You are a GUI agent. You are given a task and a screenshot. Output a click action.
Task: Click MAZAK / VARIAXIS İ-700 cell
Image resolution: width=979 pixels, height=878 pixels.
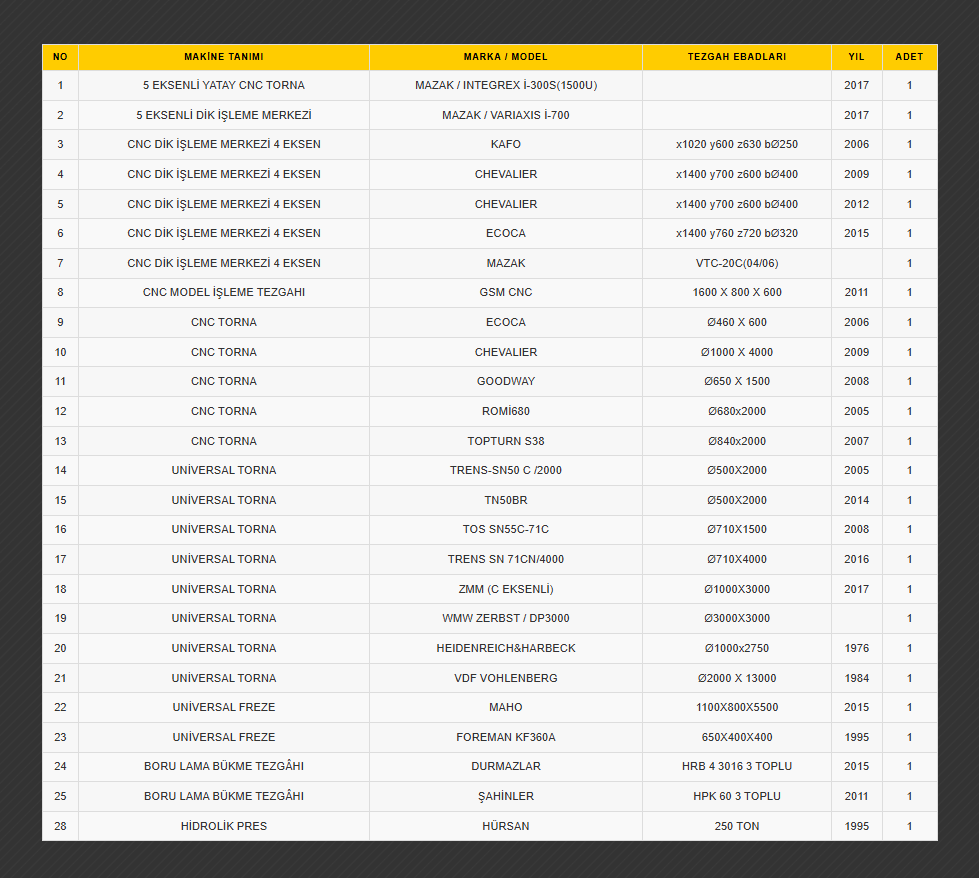(x=506, y=116)
